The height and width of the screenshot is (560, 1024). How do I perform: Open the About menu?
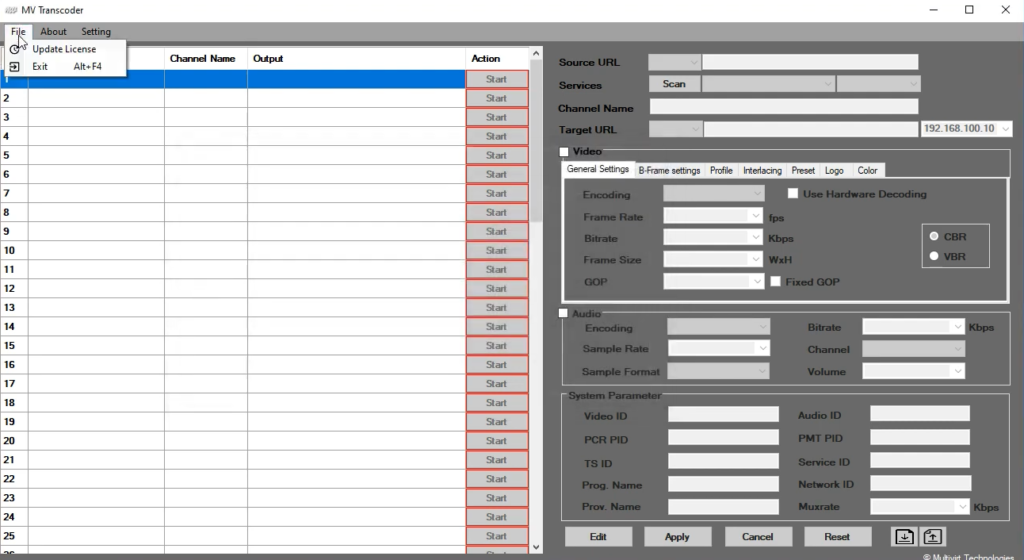53,32
